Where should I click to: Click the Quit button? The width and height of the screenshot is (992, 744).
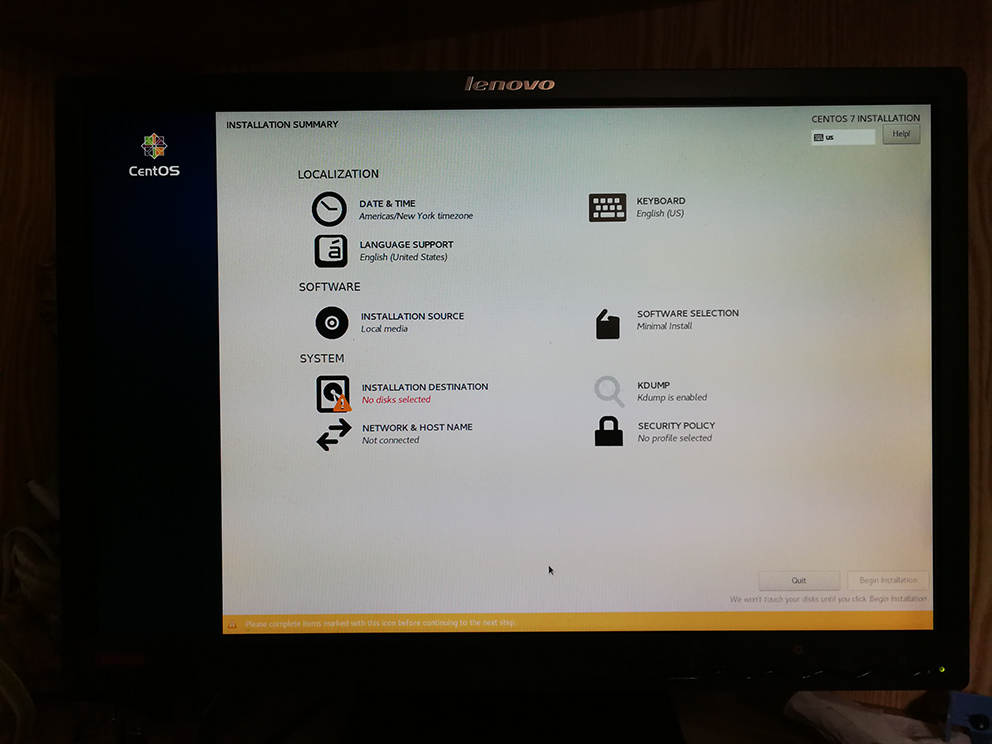click(799, 580)
